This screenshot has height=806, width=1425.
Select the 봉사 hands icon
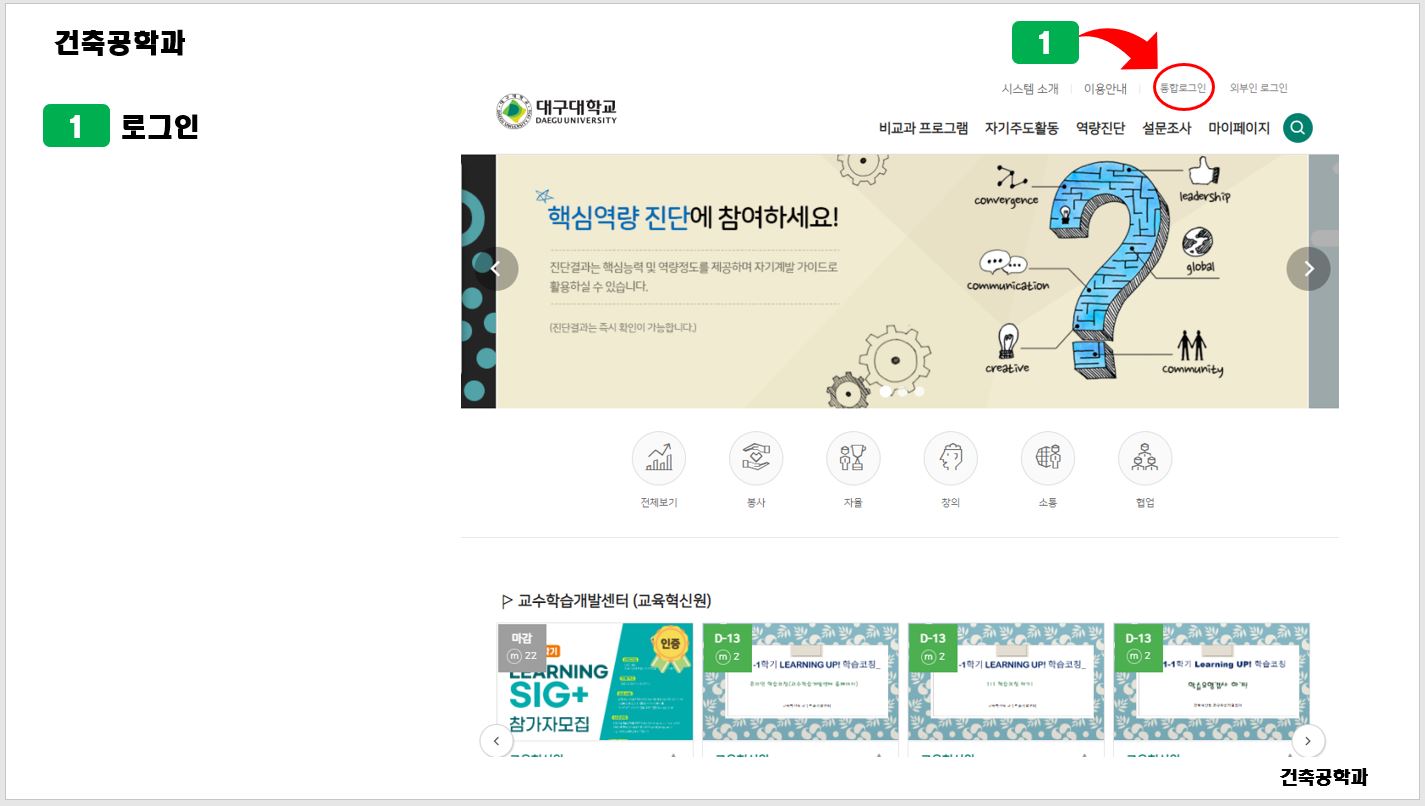[x=756, y=459]
